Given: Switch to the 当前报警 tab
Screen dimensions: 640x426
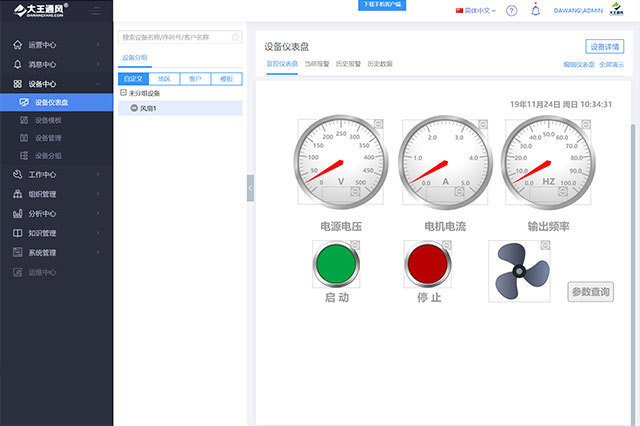Looking at the screenshot, I should click(x=317, y=64).
